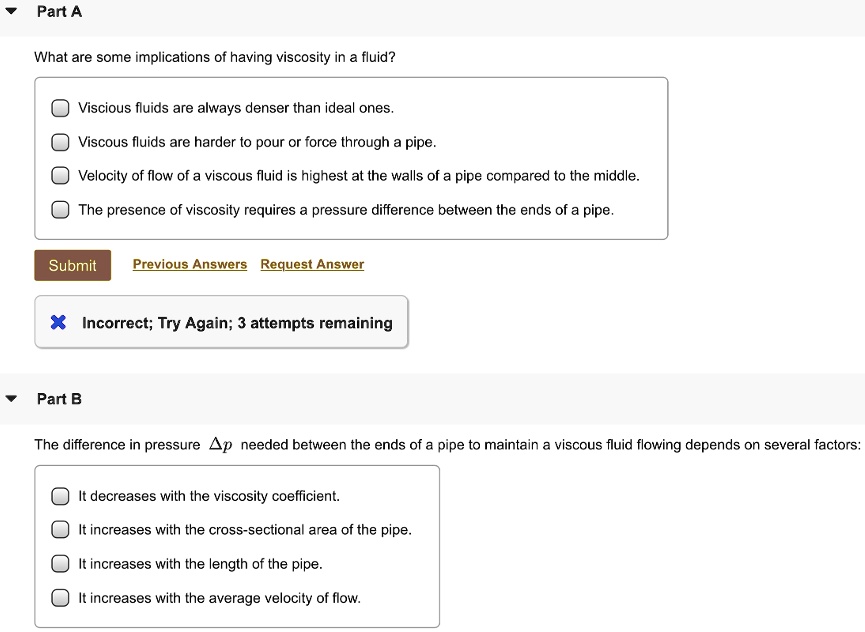The image size is (865, 632).
Task: Tick 'Velocity of flow highest at walls' checkbox
Action: point(60,176)
